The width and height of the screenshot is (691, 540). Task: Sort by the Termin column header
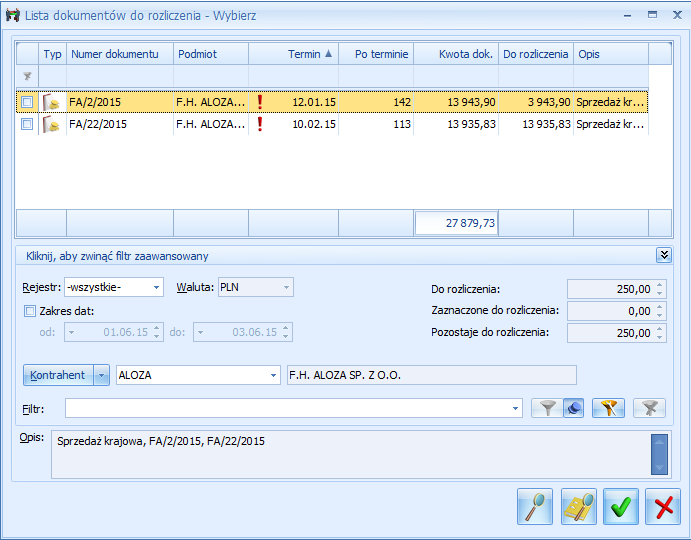tap(293, 54)
